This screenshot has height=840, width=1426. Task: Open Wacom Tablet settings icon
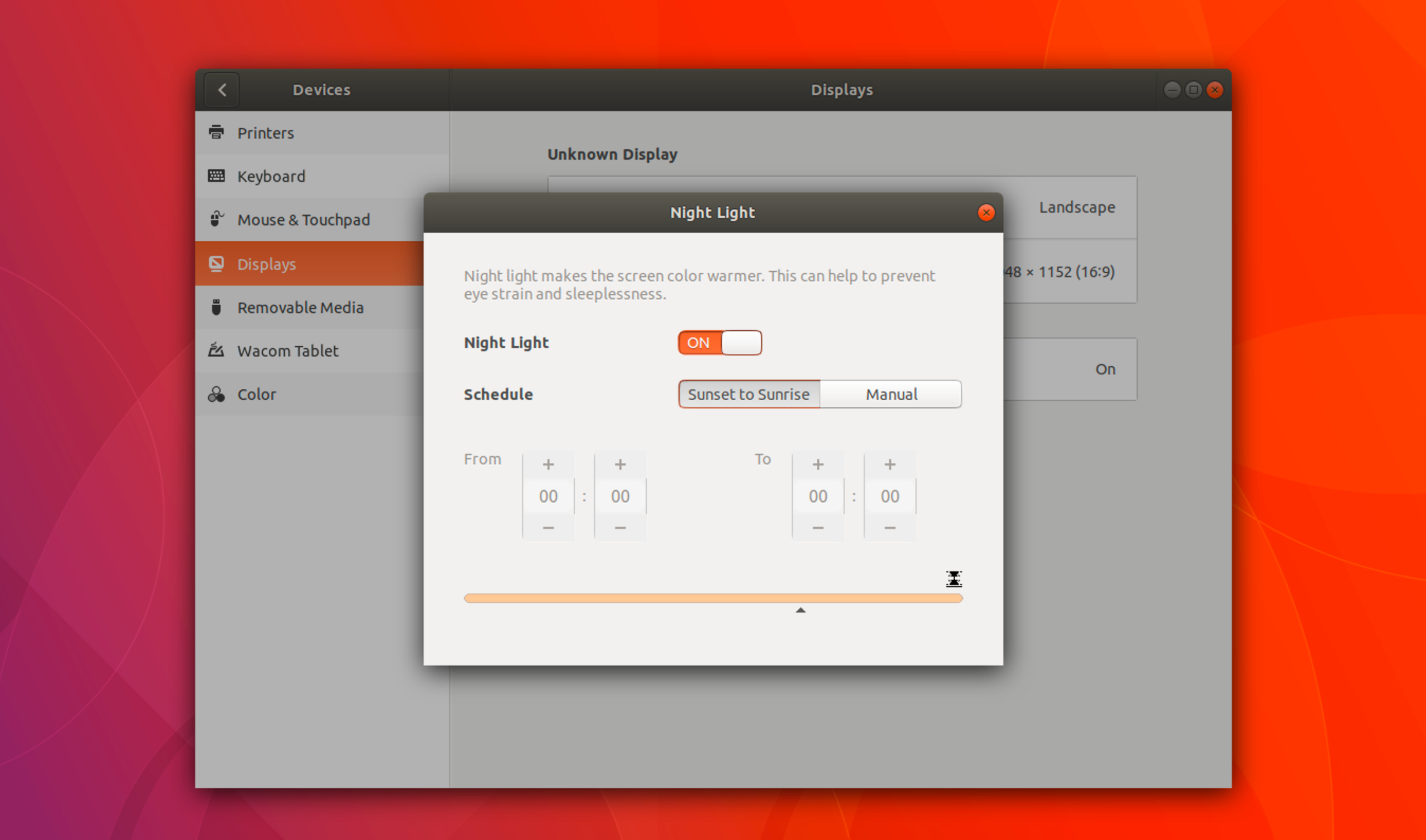pyautogui.click(x=216, y=350)
